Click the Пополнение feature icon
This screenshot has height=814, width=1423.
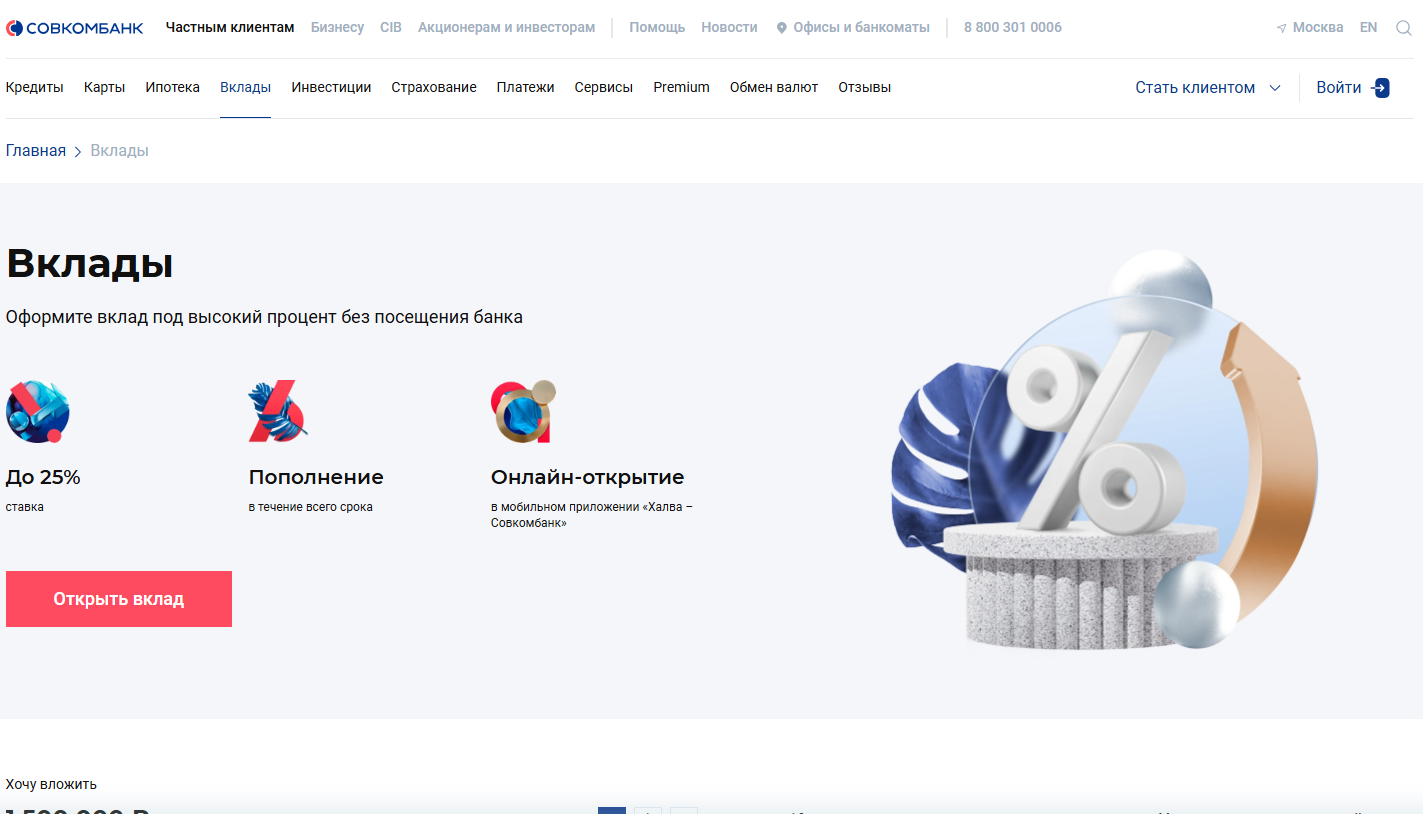[x=277, y=411]
